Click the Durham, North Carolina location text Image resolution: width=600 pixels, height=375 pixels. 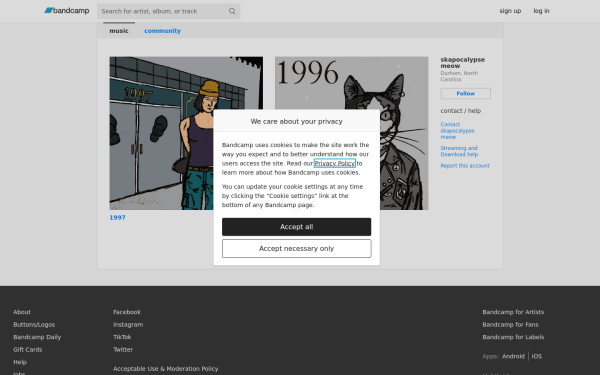[x=459, y=76]
